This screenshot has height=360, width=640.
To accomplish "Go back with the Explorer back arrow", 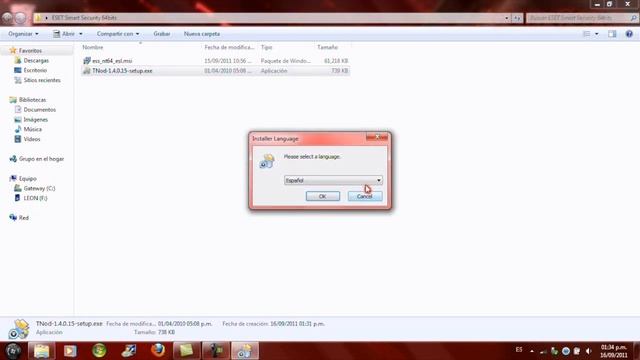I will coord(8,18).
